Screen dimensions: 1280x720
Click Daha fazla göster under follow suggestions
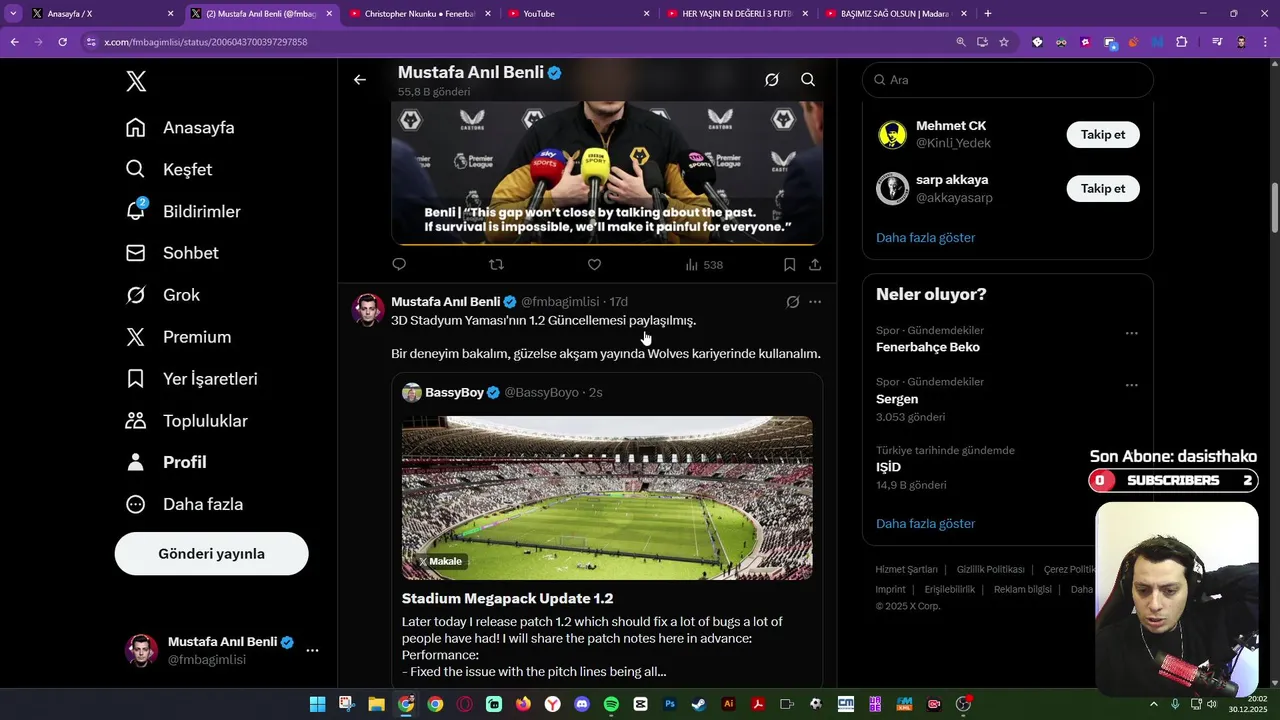coord(925,238)
